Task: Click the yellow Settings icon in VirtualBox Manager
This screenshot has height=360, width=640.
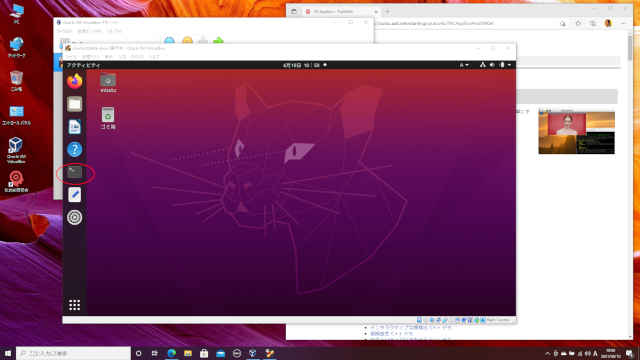Action: [187, 40]
